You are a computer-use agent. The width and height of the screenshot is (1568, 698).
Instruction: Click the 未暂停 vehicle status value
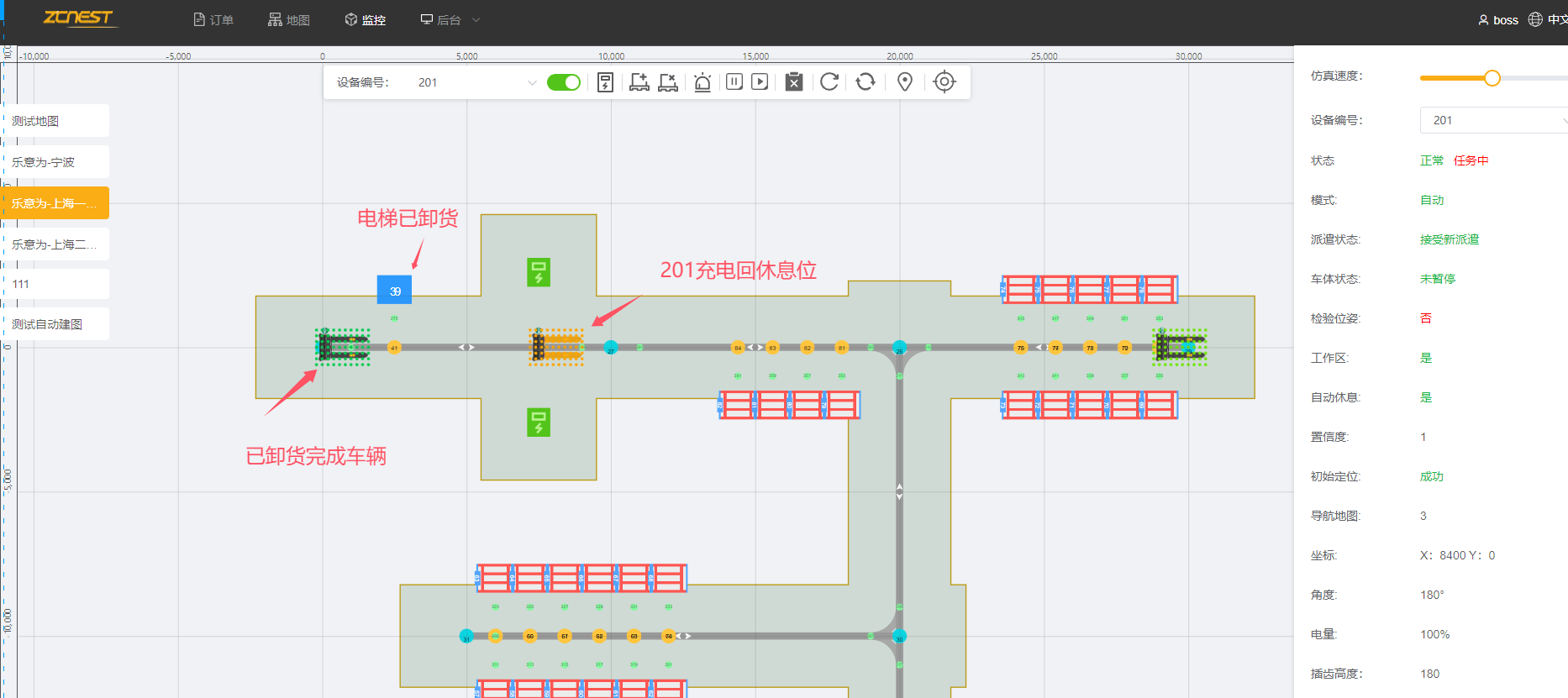[1438, 279]
